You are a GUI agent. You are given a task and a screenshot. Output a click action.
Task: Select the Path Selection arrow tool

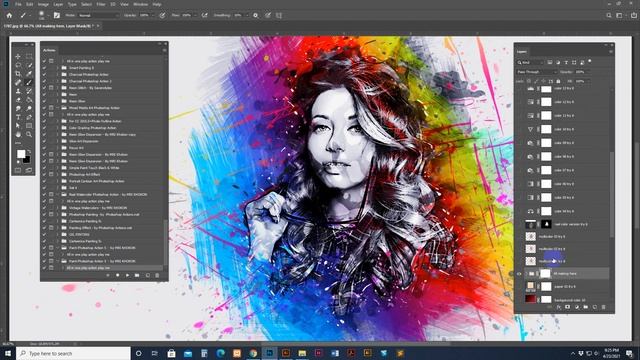pyautogui.click(x=18, y=126)
